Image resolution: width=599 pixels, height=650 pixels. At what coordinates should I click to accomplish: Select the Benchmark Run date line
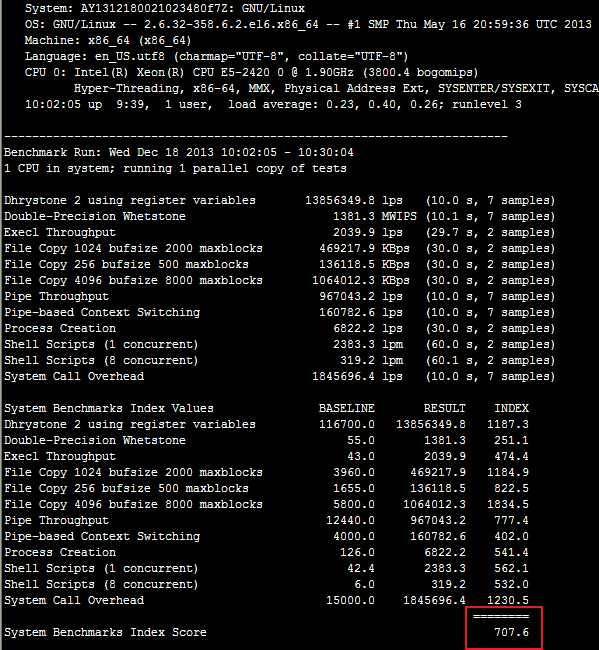click(x=179, y=153)
